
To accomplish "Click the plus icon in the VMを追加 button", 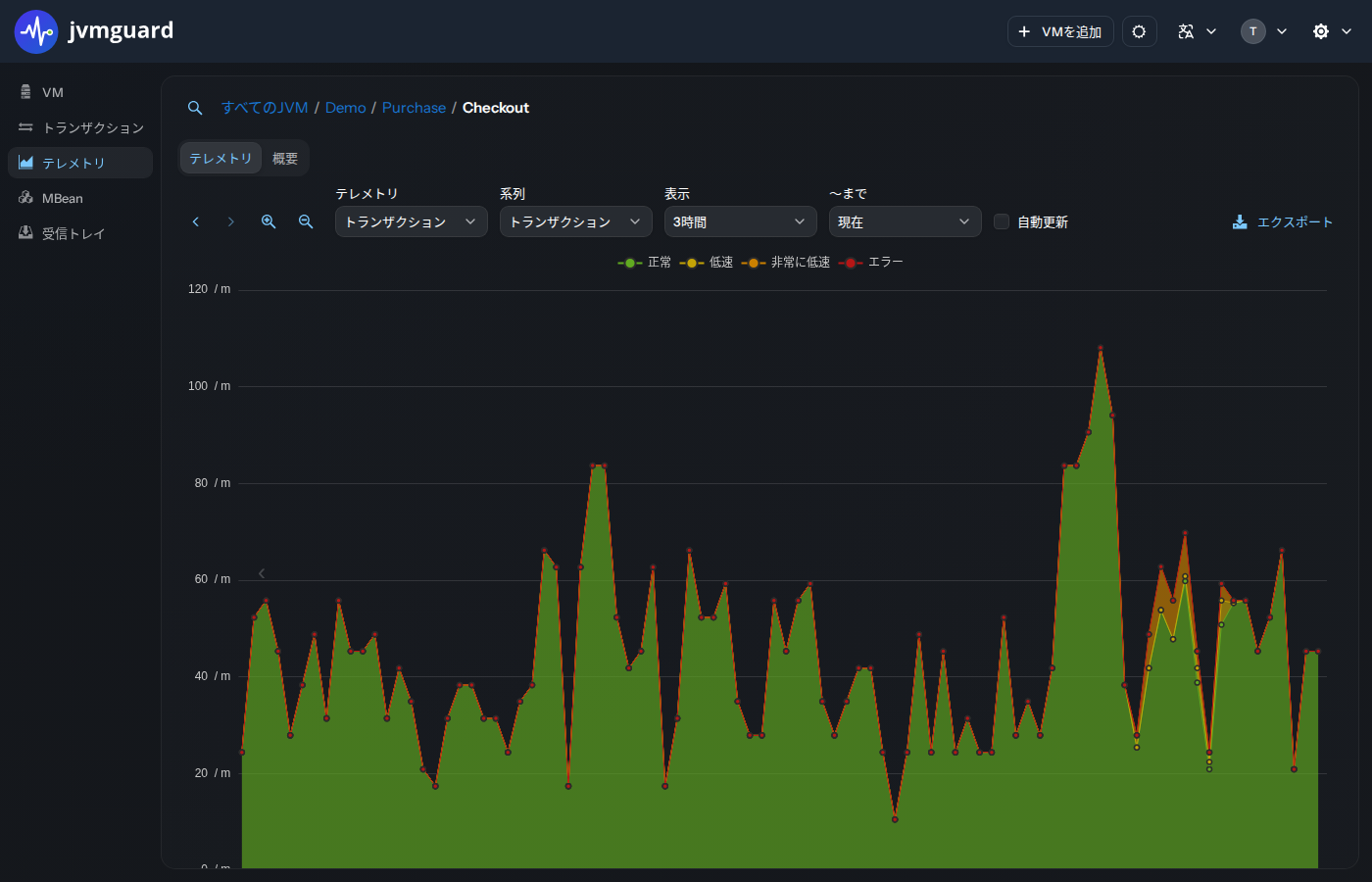I will click(1024, 31).
